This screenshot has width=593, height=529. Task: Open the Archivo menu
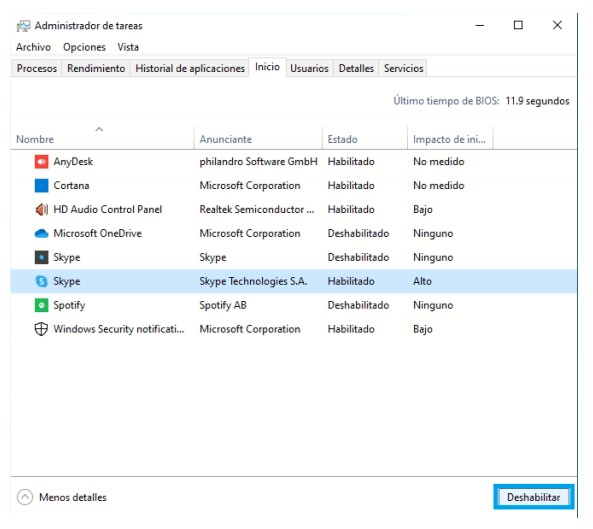pyautogui.click(x=33, y=47)
